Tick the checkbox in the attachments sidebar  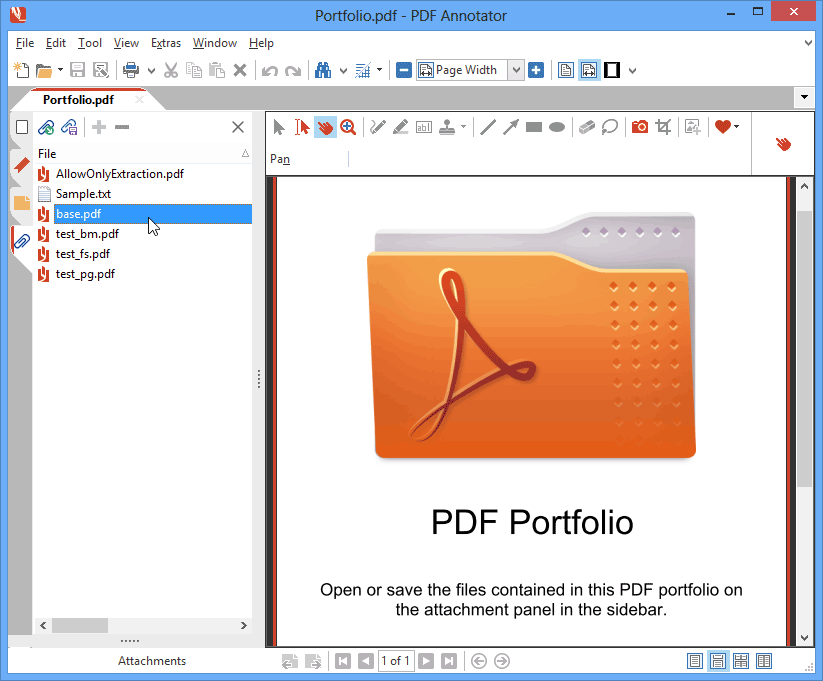point(22,127)
